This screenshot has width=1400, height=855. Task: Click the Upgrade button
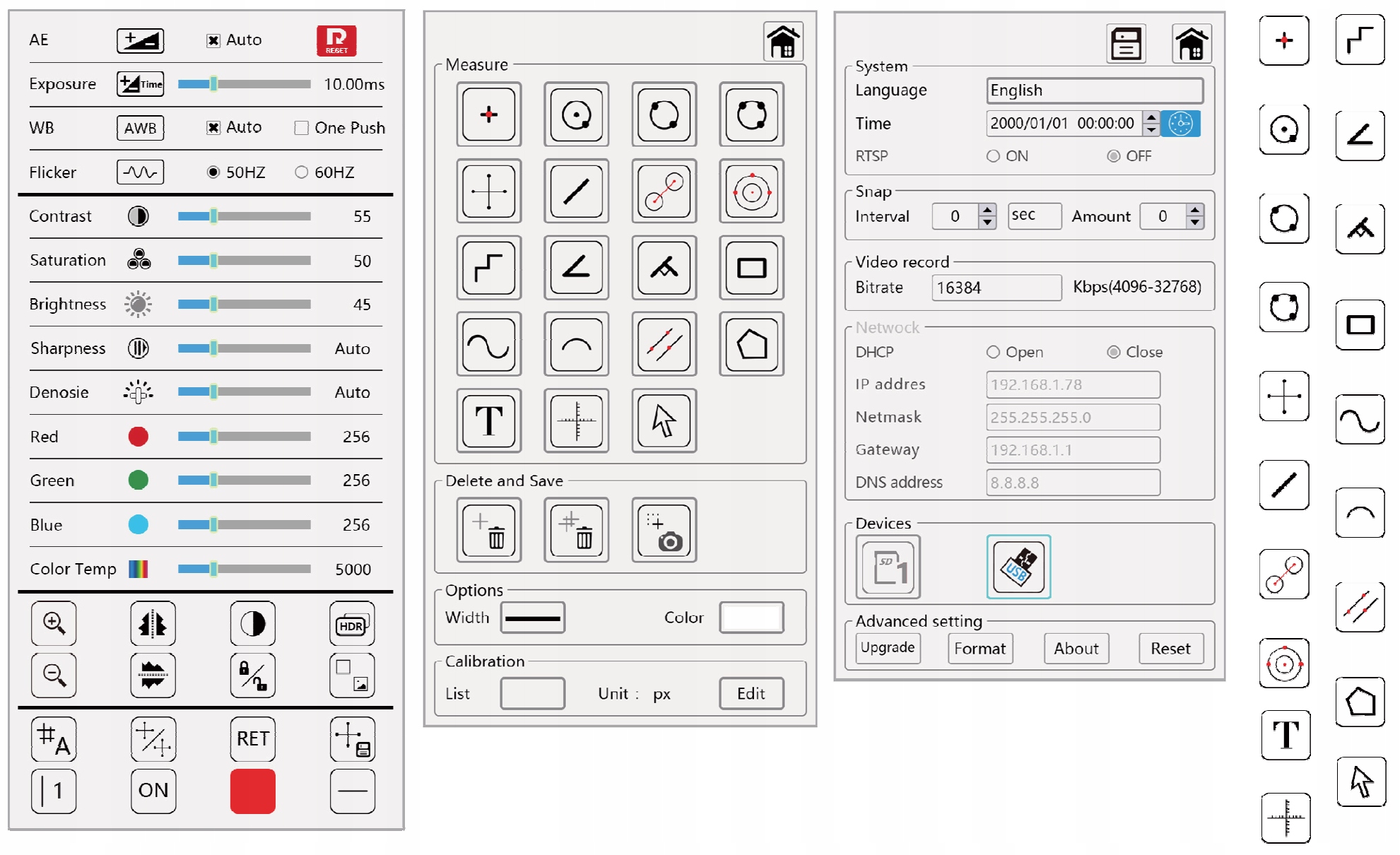click(888, 648)
